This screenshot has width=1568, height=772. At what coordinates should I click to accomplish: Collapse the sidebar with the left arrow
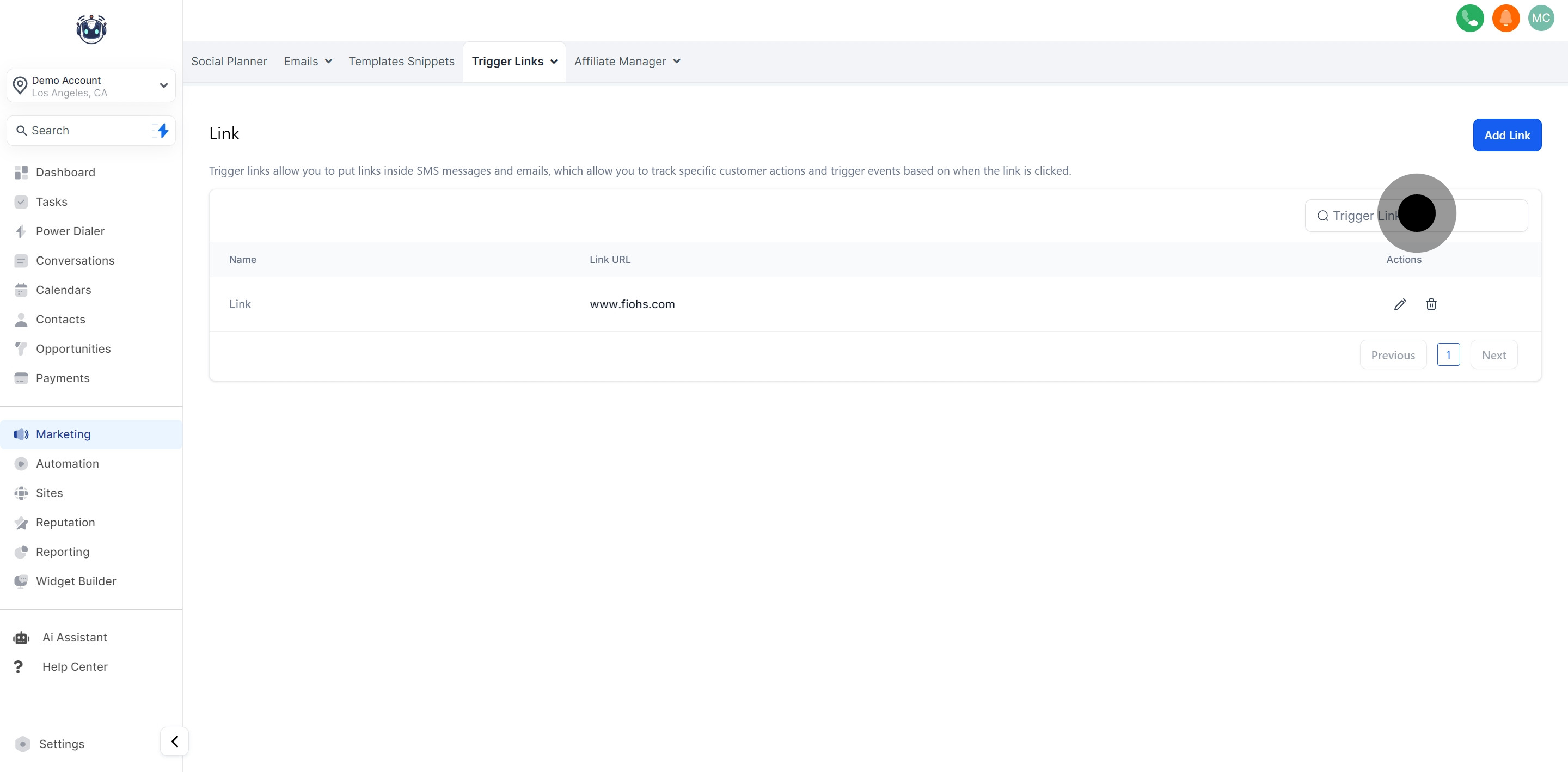[175, 741]
